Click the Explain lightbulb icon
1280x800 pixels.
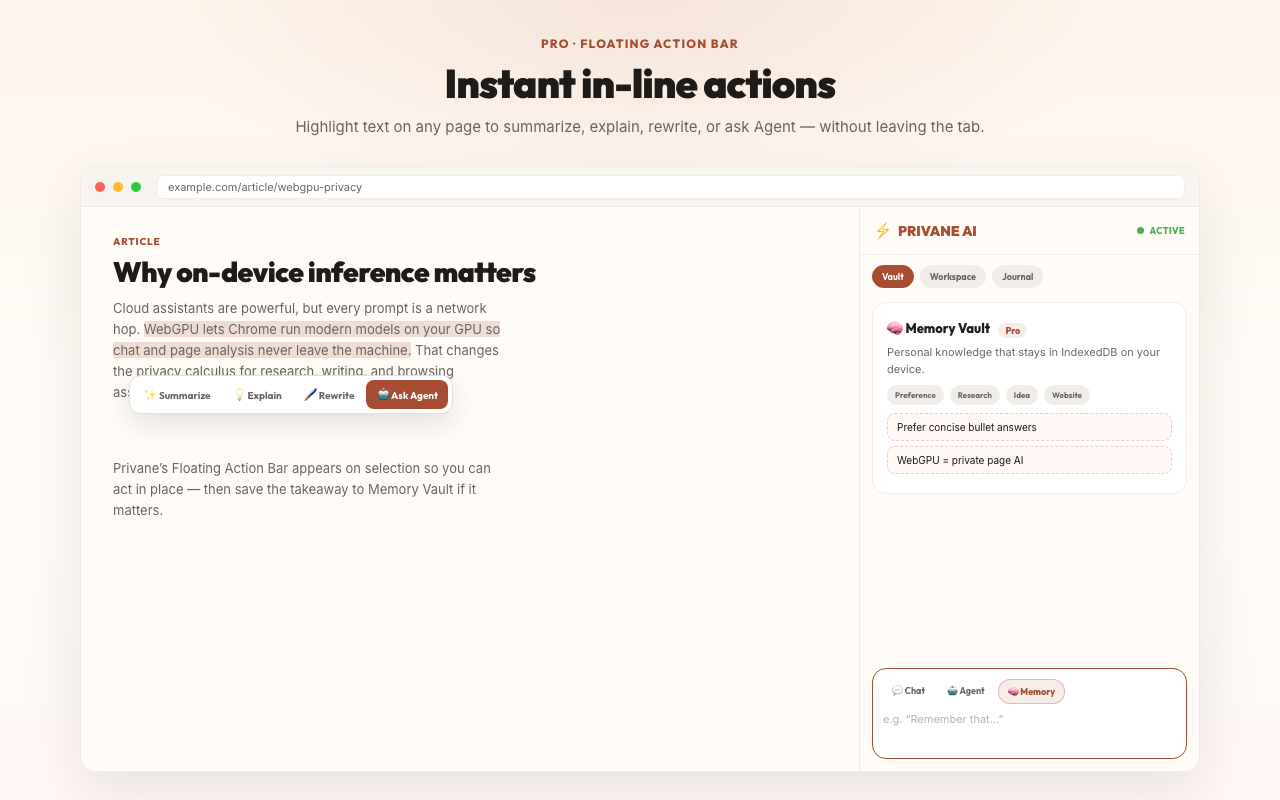[x=239, y=395]
